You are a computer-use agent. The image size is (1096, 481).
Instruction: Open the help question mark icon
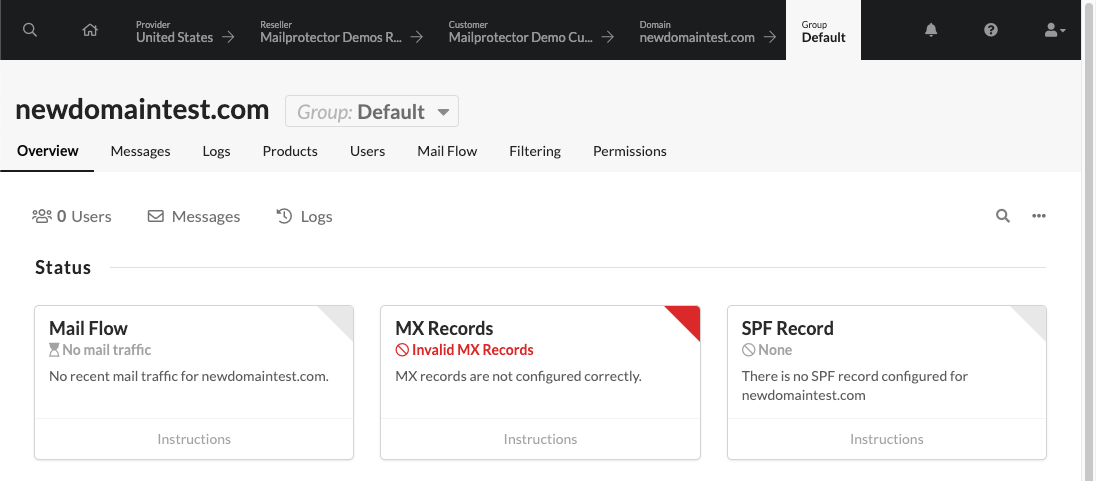(990, 30)
